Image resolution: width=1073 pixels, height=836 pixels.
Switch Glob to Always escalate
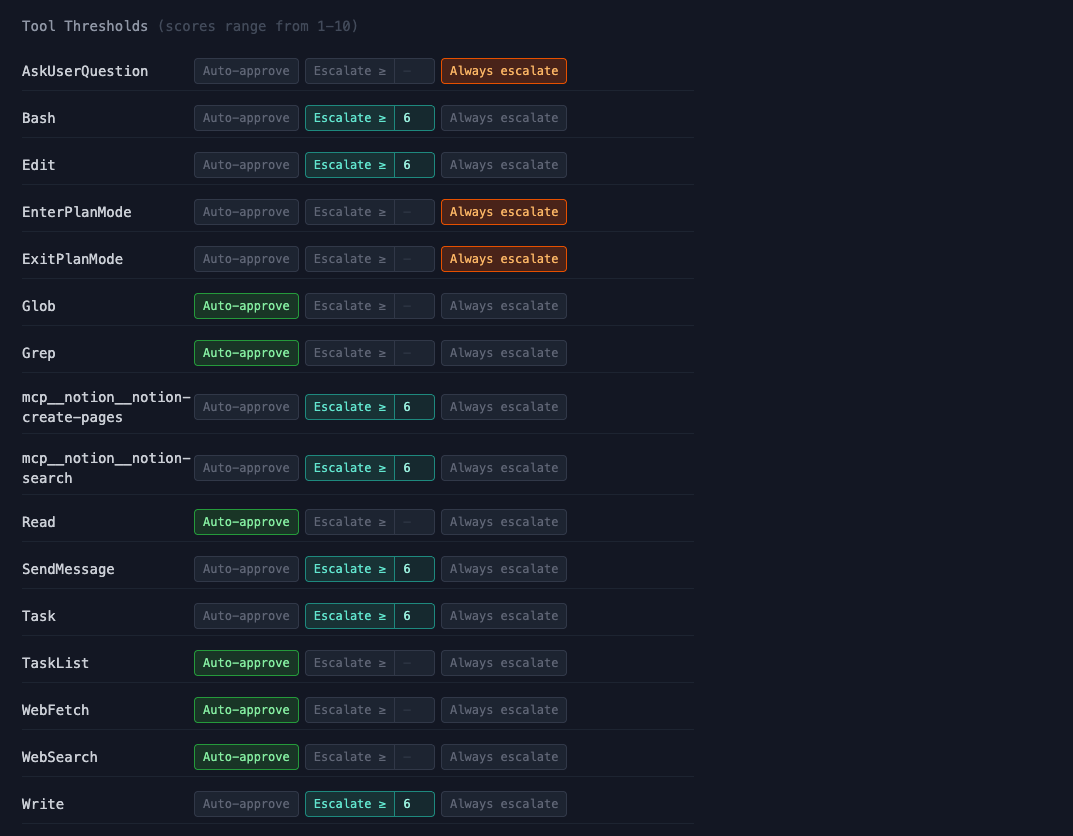(x=503, y=305)
